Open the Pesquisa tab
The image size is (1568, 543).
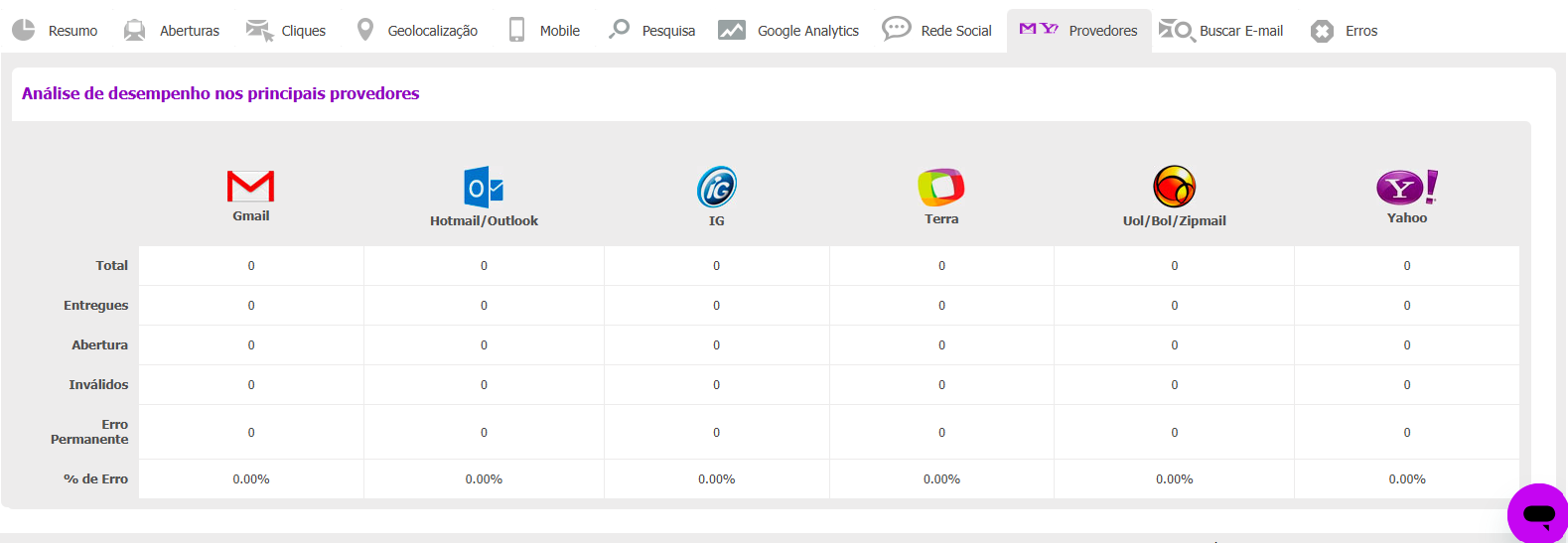point(668,31)
